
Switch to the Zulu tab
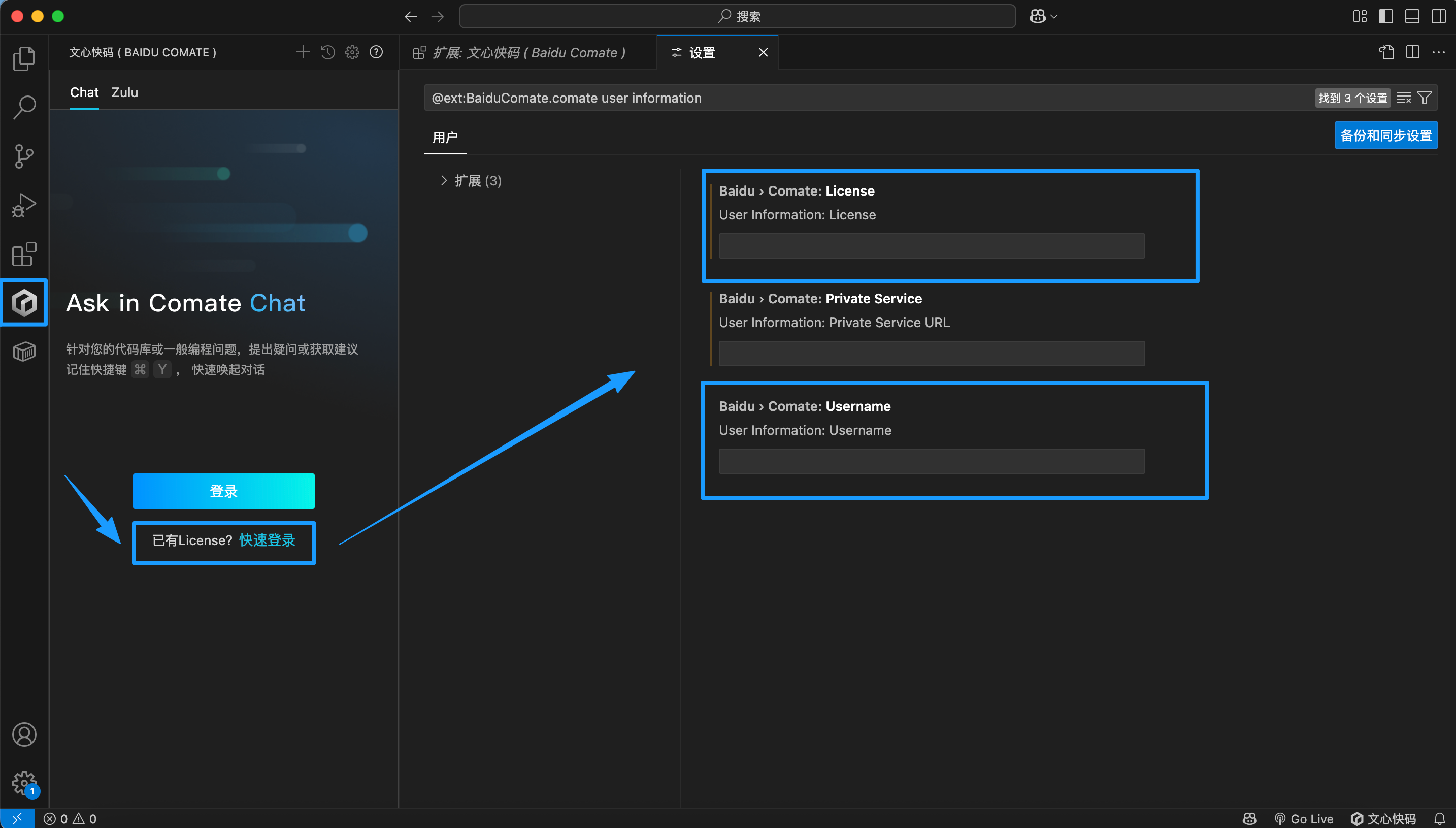(124, 92)
